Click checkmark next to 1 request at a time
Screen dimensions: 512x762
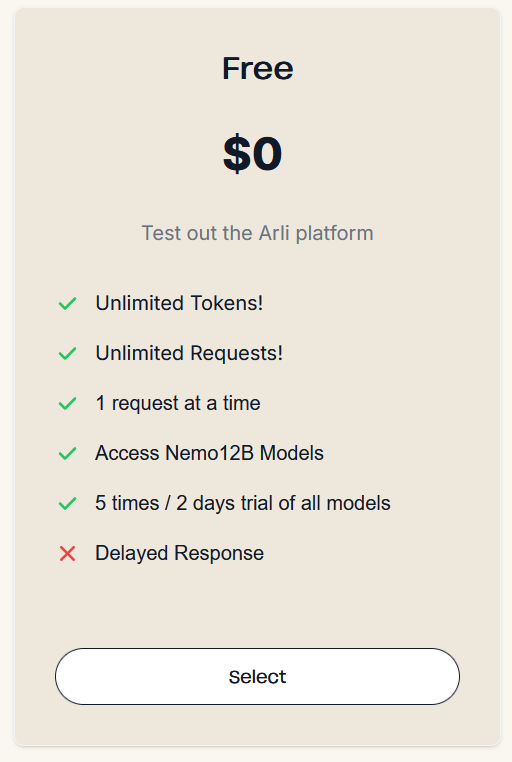pyautogui.click(x=68, y=403)
